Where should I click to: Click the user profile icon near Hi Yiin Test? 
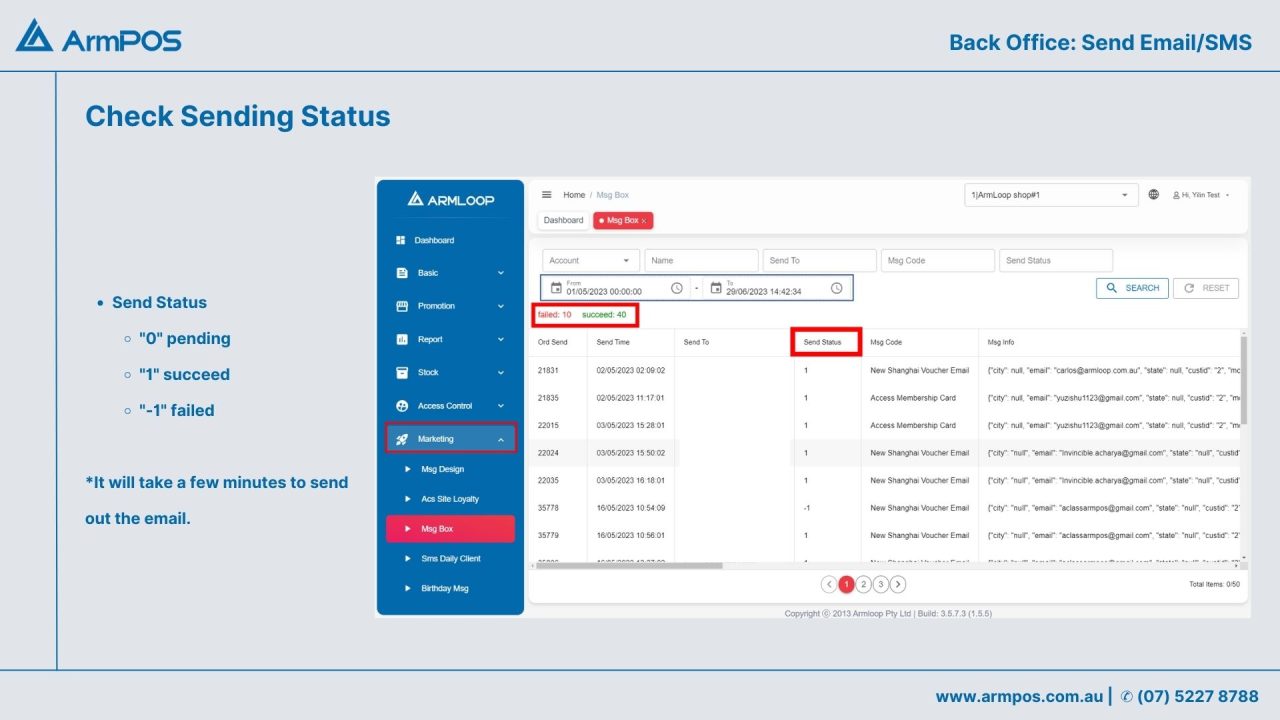(x=1175, y=194)
